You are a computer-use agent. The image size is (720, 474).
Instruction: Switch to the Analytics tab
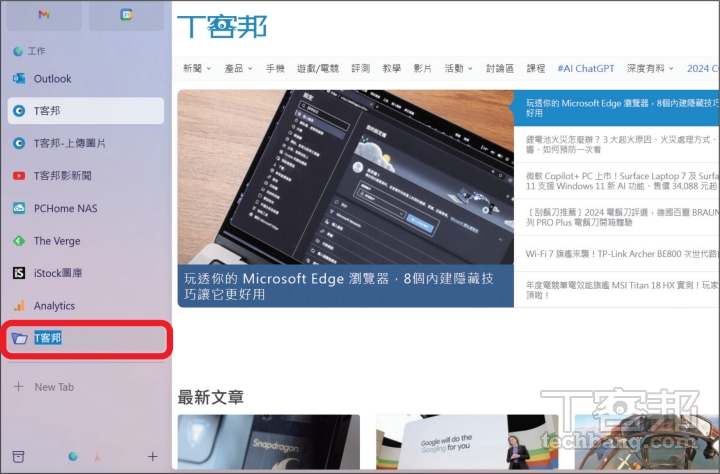click(86, 305)
